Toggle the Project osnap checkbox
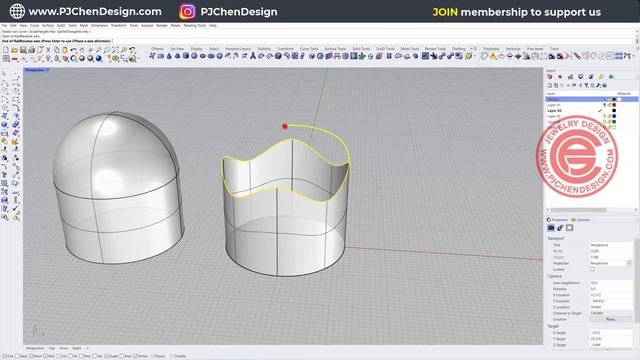This screenshot has height=360, width=640. click(151, 356)
